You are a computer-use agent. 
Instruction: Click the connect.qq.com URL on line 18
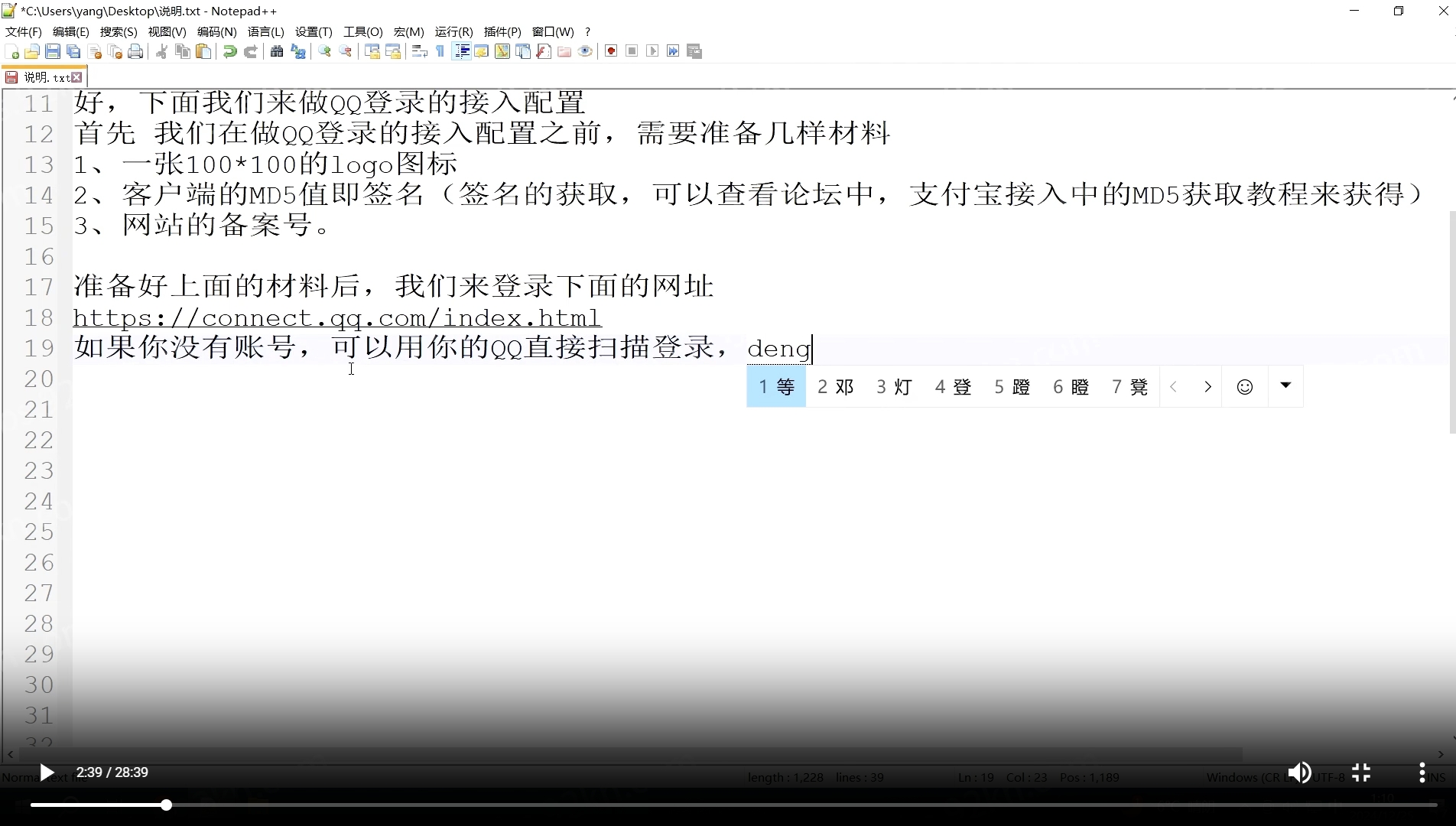[x=337, y=317]
